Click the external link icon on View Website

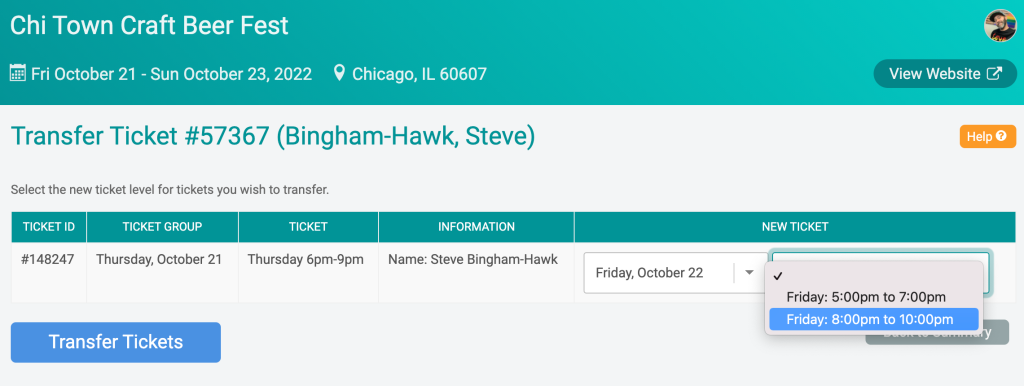pyautogui.click(x=994, y=74)
